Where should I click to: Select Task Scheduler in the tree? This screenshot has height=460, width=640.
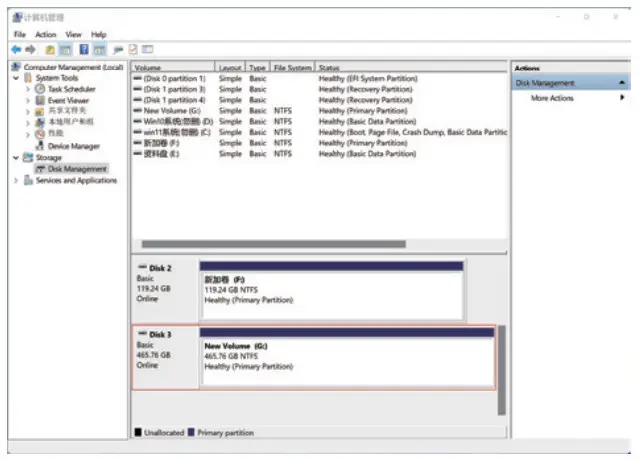[x=71, y=89]
